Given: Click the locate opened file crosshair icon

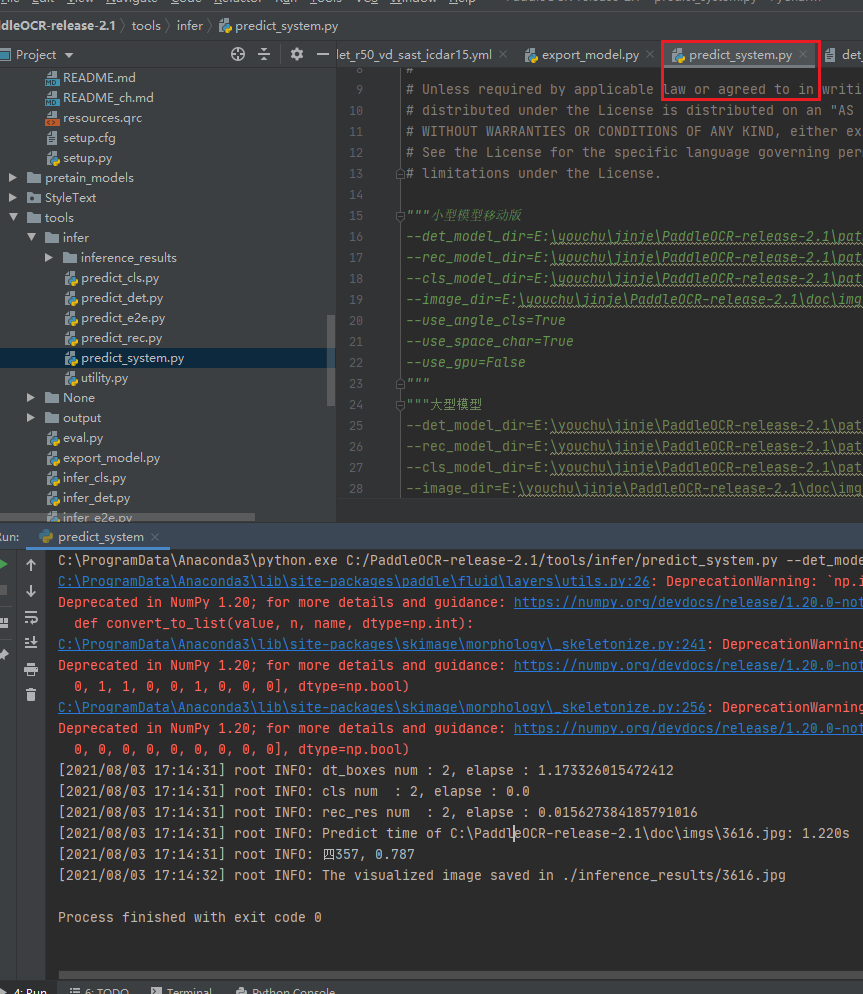Looking at the screenshot, I should 238,54.
